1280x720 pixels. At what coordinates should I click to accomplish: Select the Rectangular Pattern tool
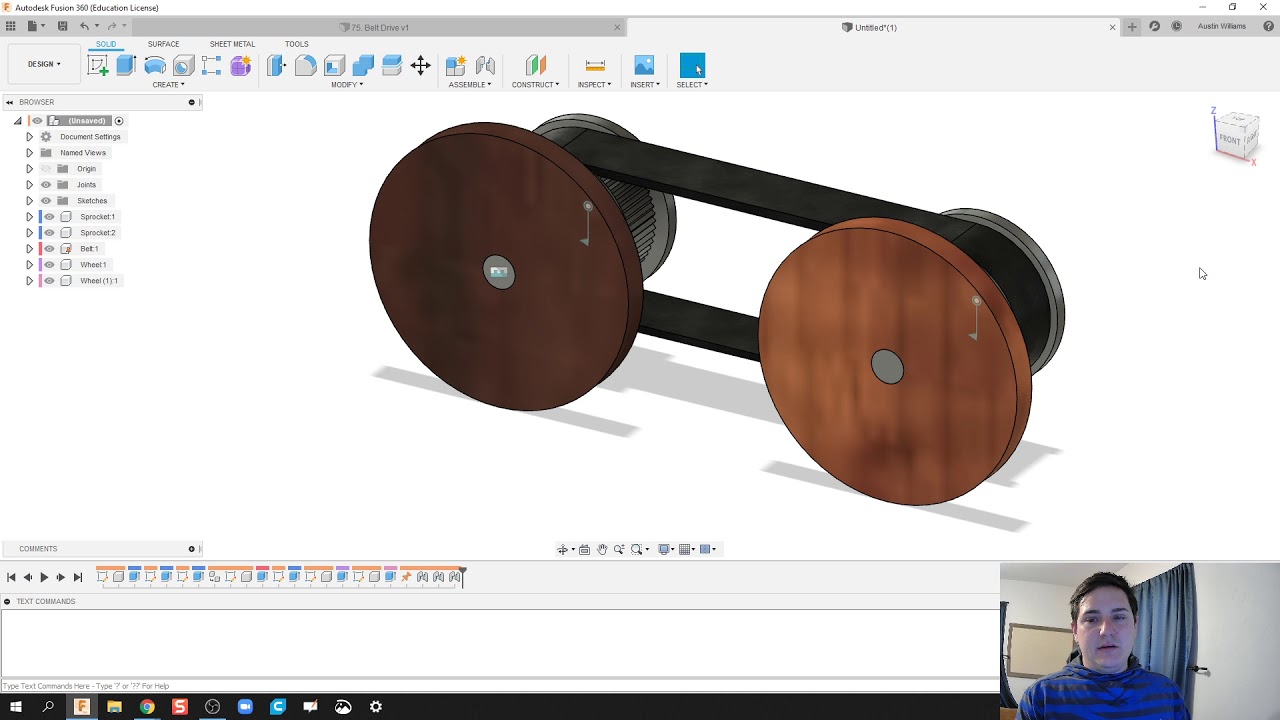click(x=211, y=66)
